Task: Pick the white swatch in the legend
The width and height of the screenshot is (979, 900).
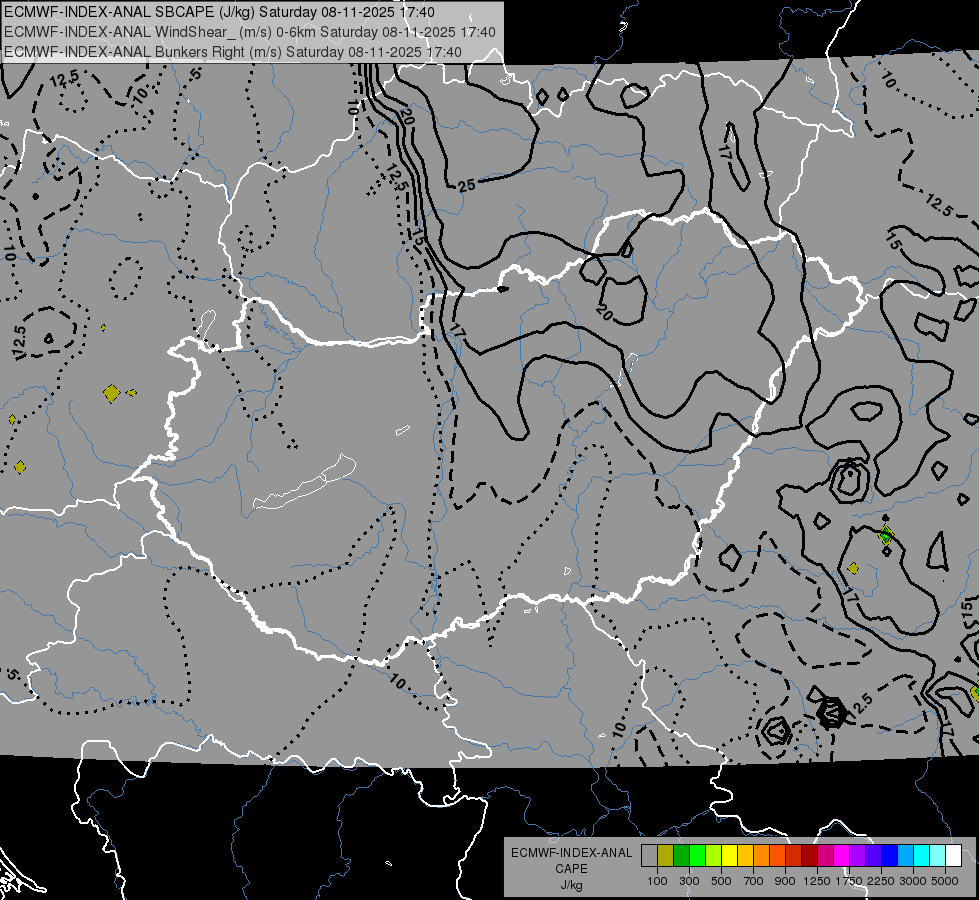Action: coord(953,855)
